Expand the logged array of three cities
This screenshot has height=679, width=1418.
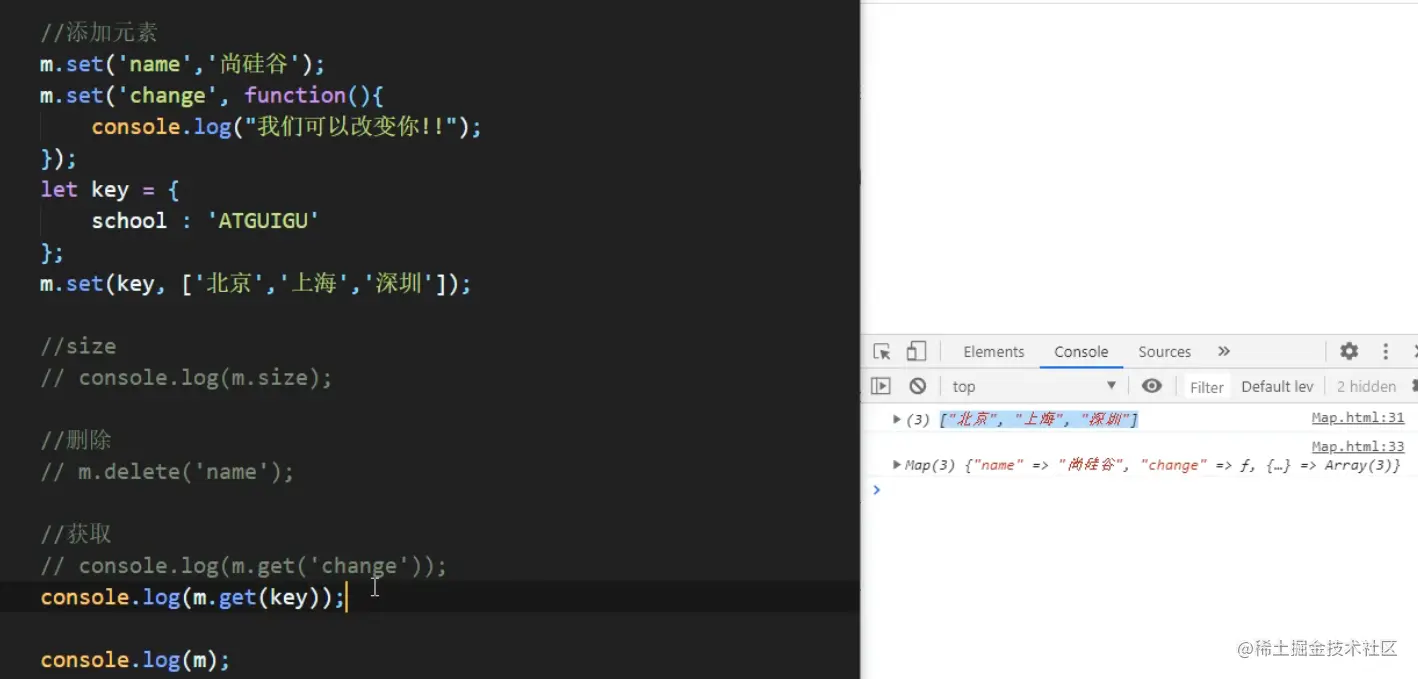point(897,419)
